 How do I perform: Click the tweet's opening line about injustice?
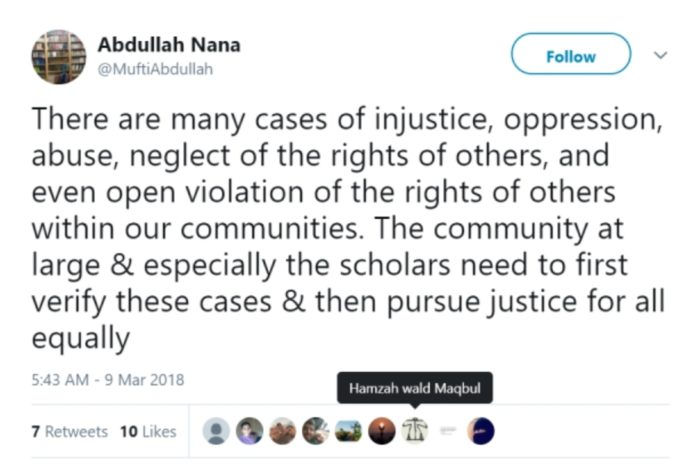tap(347, 119)
